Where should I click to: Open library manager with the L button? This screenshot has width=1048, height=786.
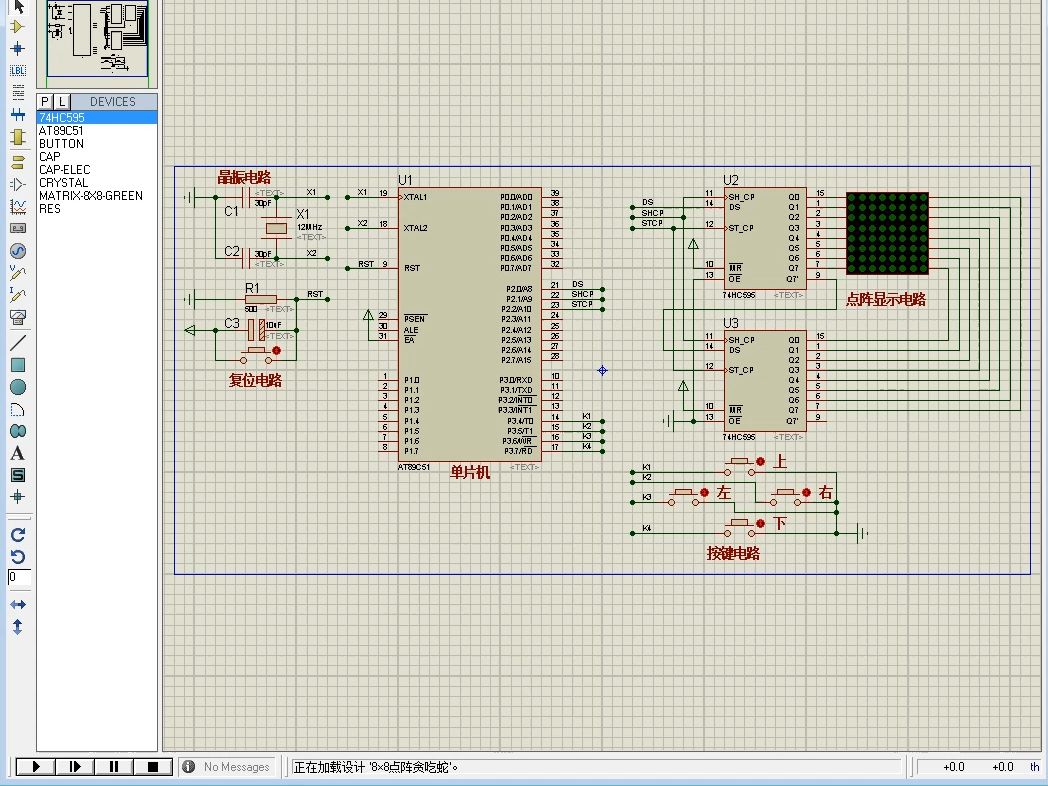tap(61, 102)
